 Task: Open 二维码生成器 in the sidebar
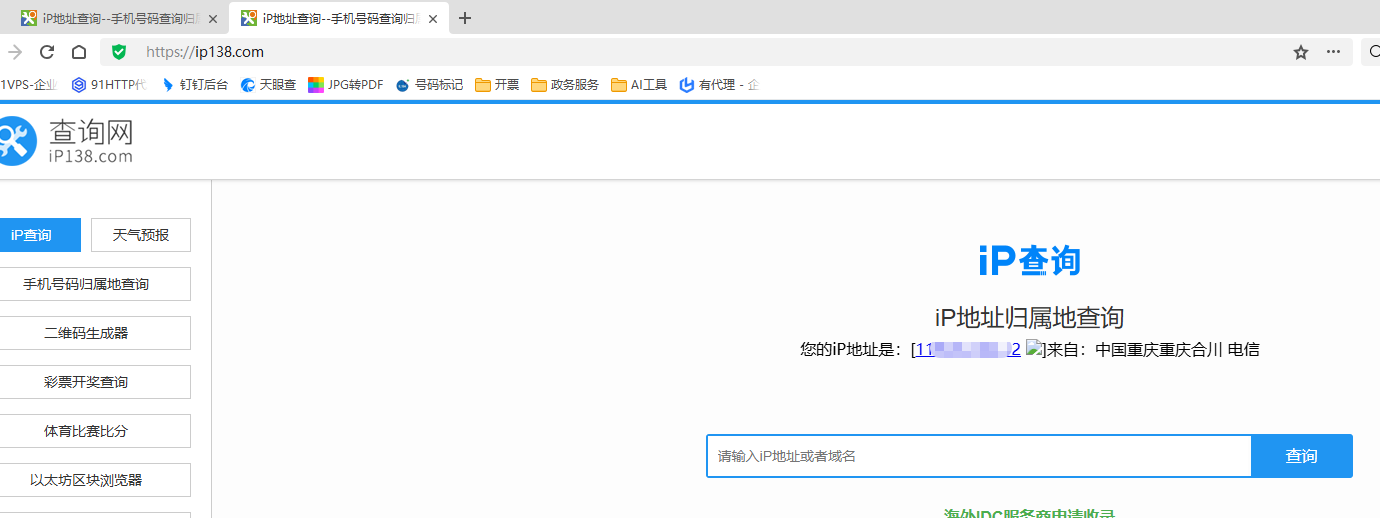(95, 333)
